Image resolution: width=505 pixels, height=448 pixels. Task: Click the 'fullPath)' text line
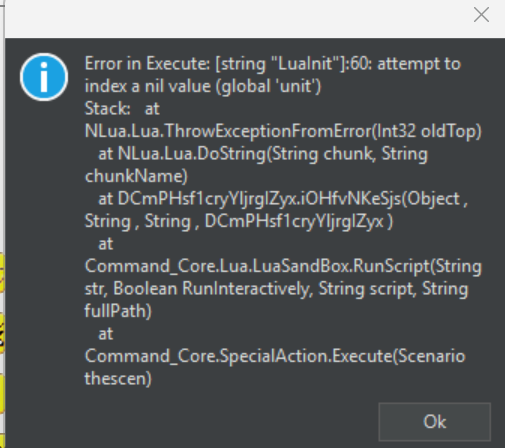[118, 311]
